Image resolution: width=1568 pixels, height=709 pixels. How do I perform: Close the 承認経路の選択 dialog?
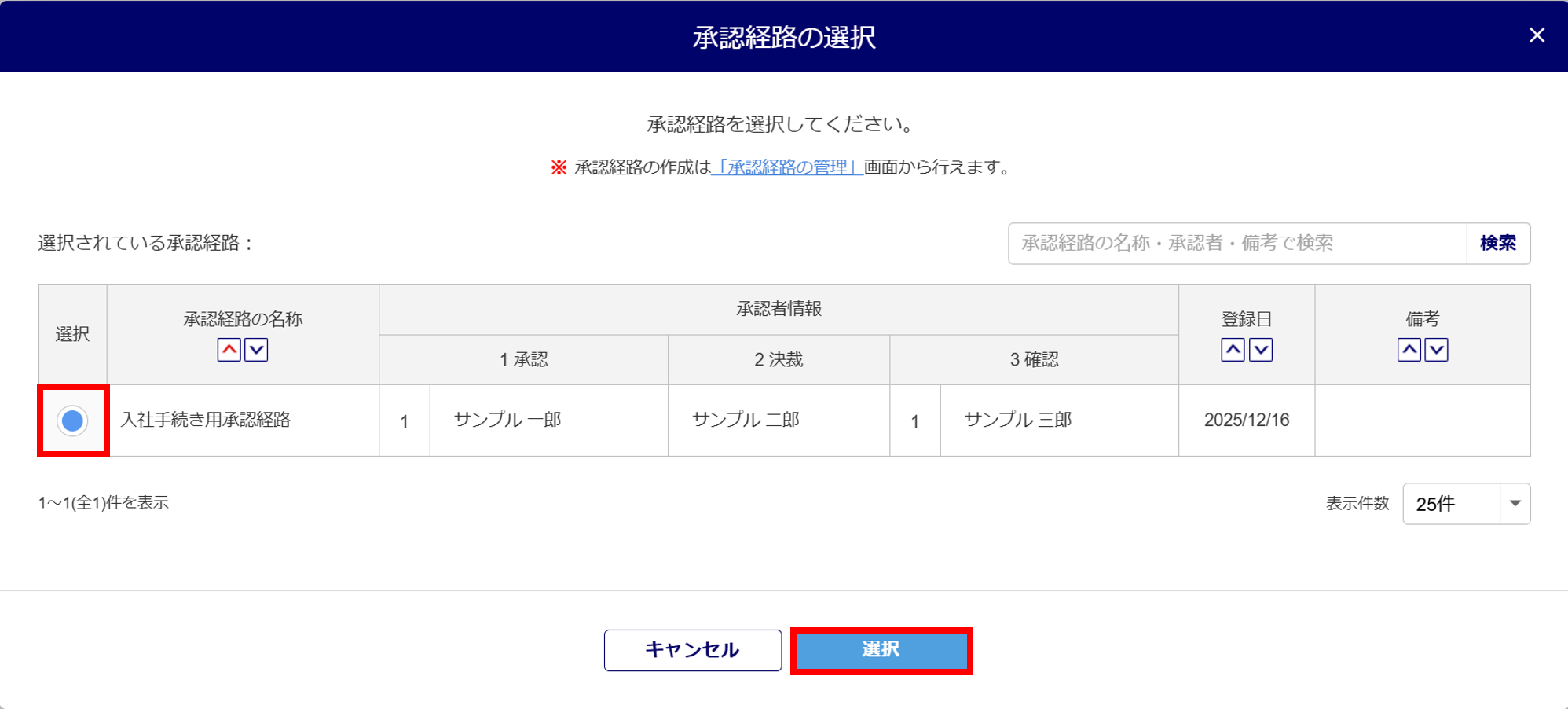click(1537, 35)
